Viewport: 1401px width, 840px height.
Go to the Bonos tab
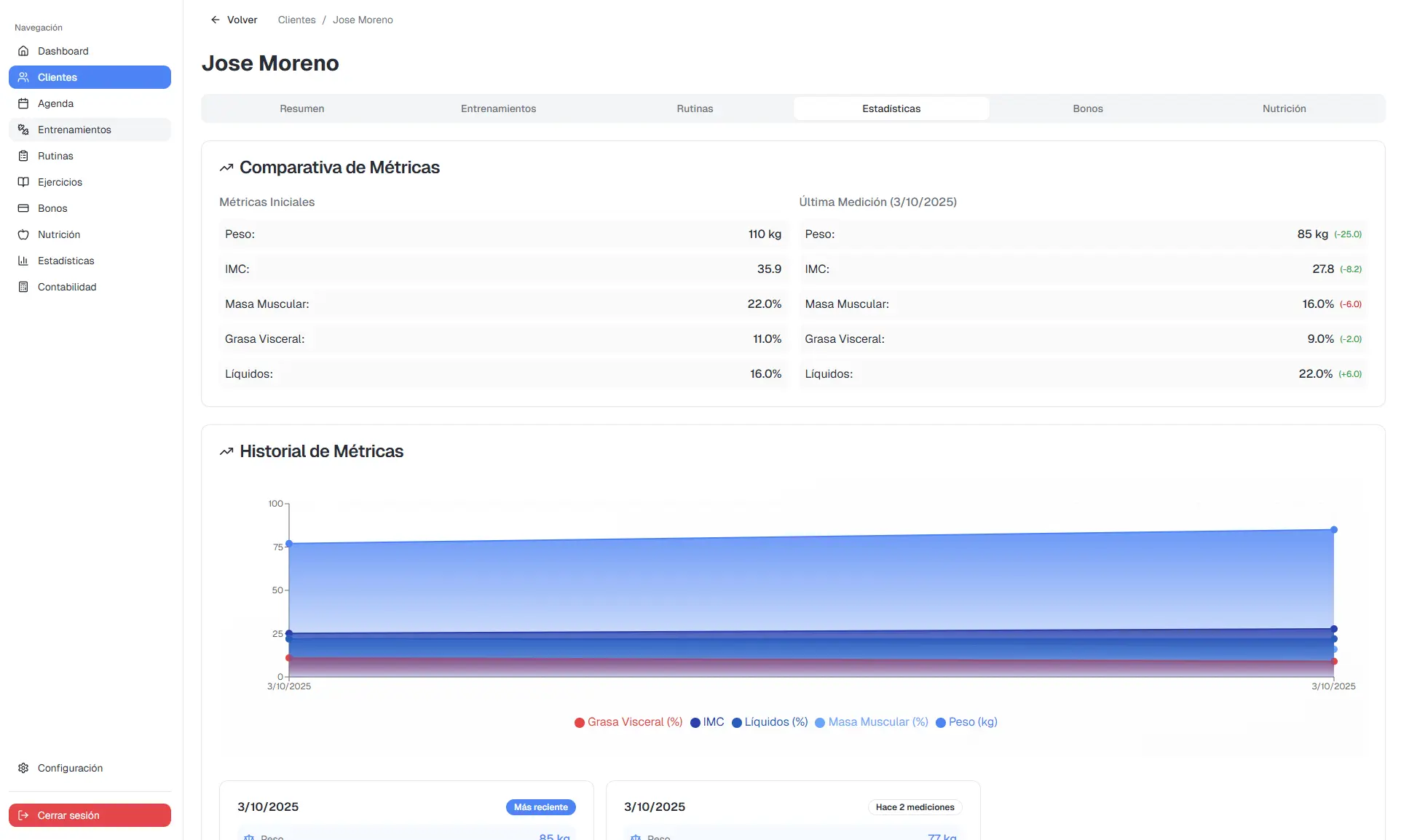[1088, 108]
